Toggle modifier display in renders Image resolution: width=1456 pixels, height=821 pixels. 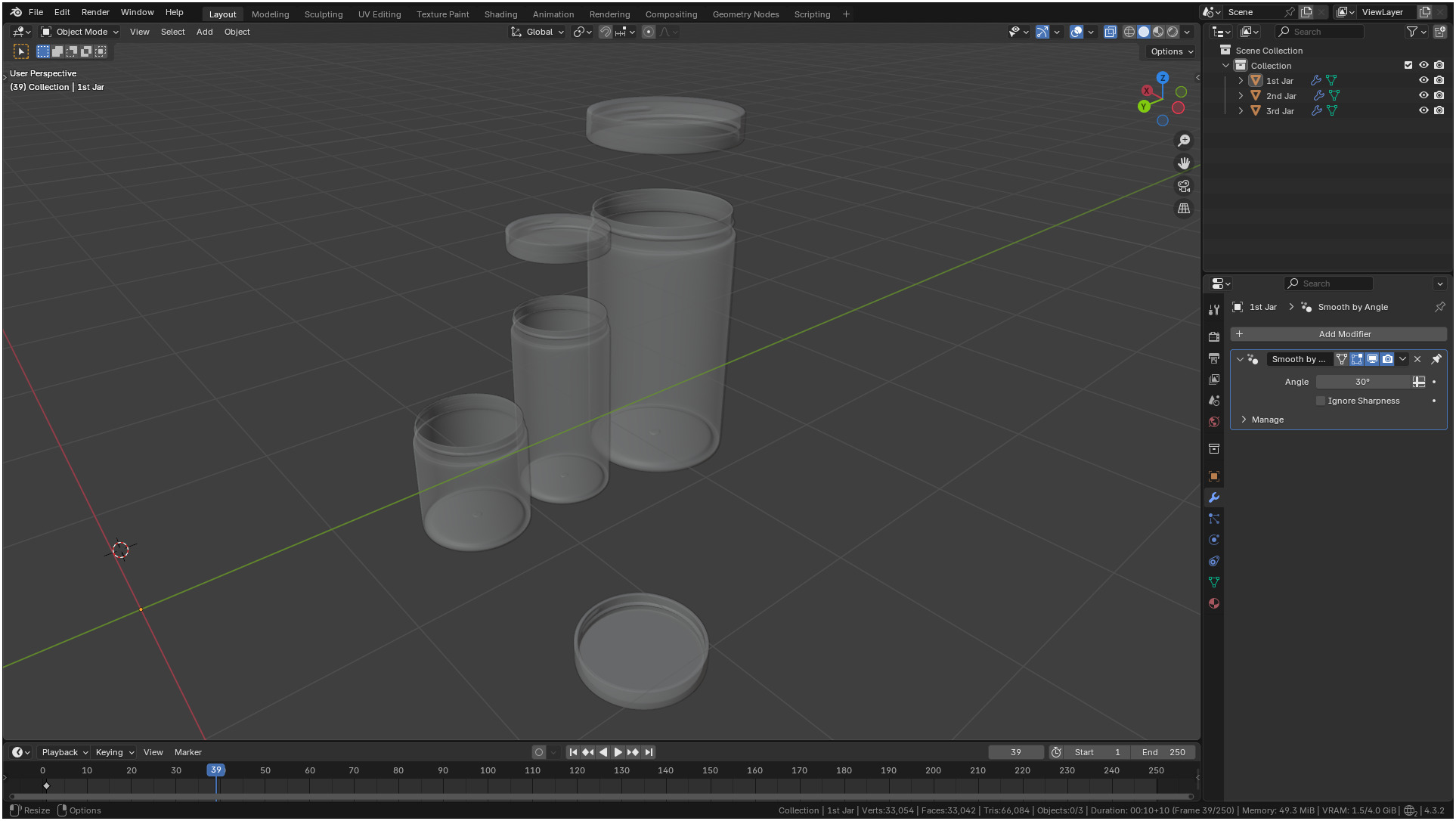1387,359
